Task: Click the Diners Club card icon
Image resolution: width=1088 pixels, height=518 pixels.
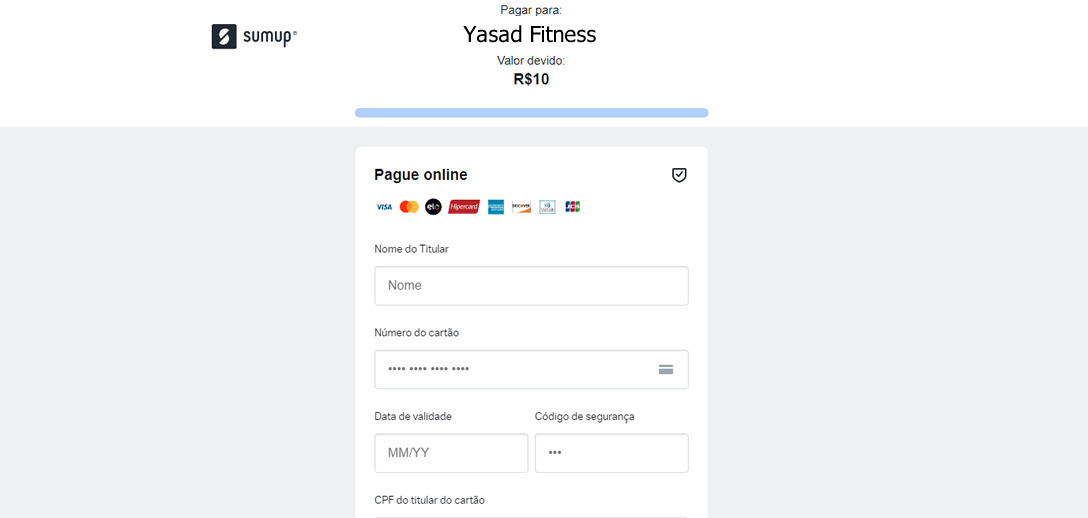Action: 547,207
